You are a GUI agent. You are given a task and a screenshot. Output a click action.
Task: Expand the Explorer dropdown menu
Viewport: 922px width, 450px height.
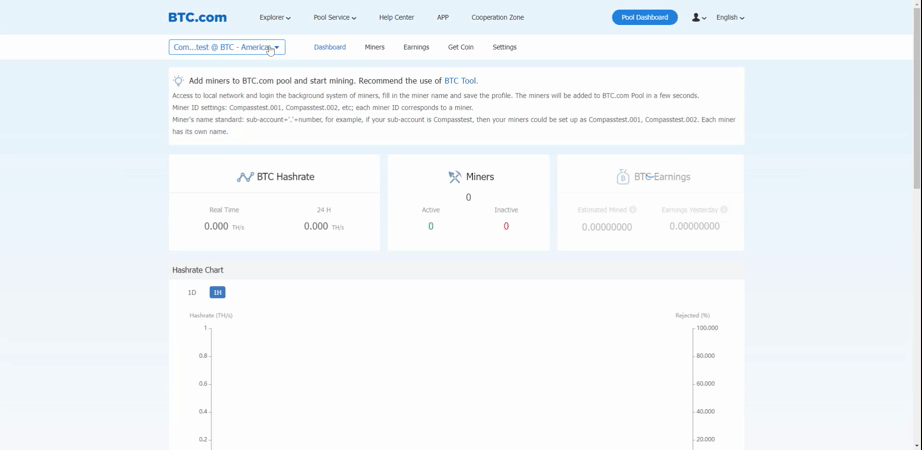coord(275,18)
